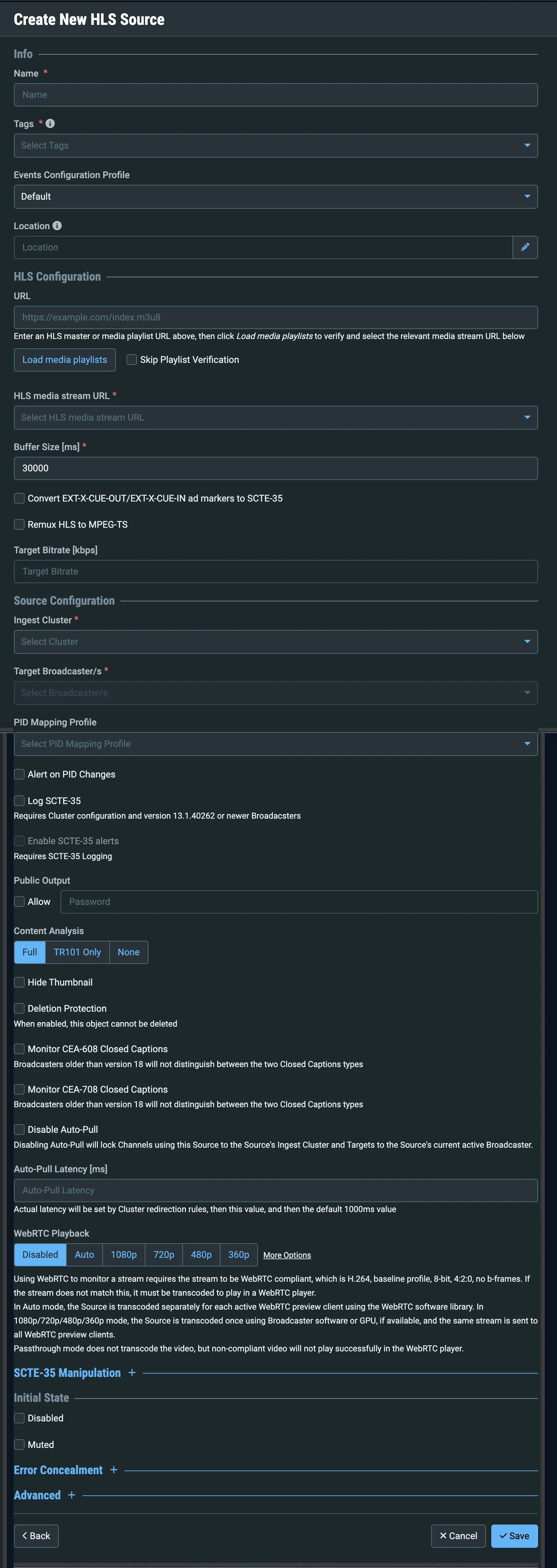Open WebRTC More Options link
Viewport: 557px width, 1568px height.
[287, 1255]
